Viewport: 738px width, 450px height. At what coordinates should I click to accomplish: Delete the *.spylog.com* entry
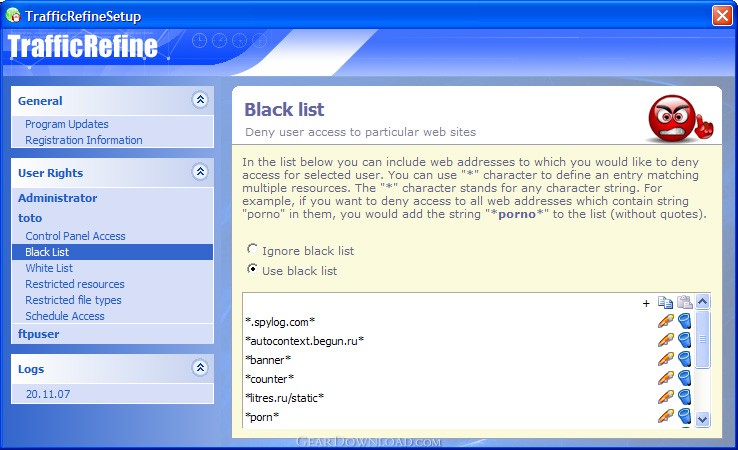[685, 321]
